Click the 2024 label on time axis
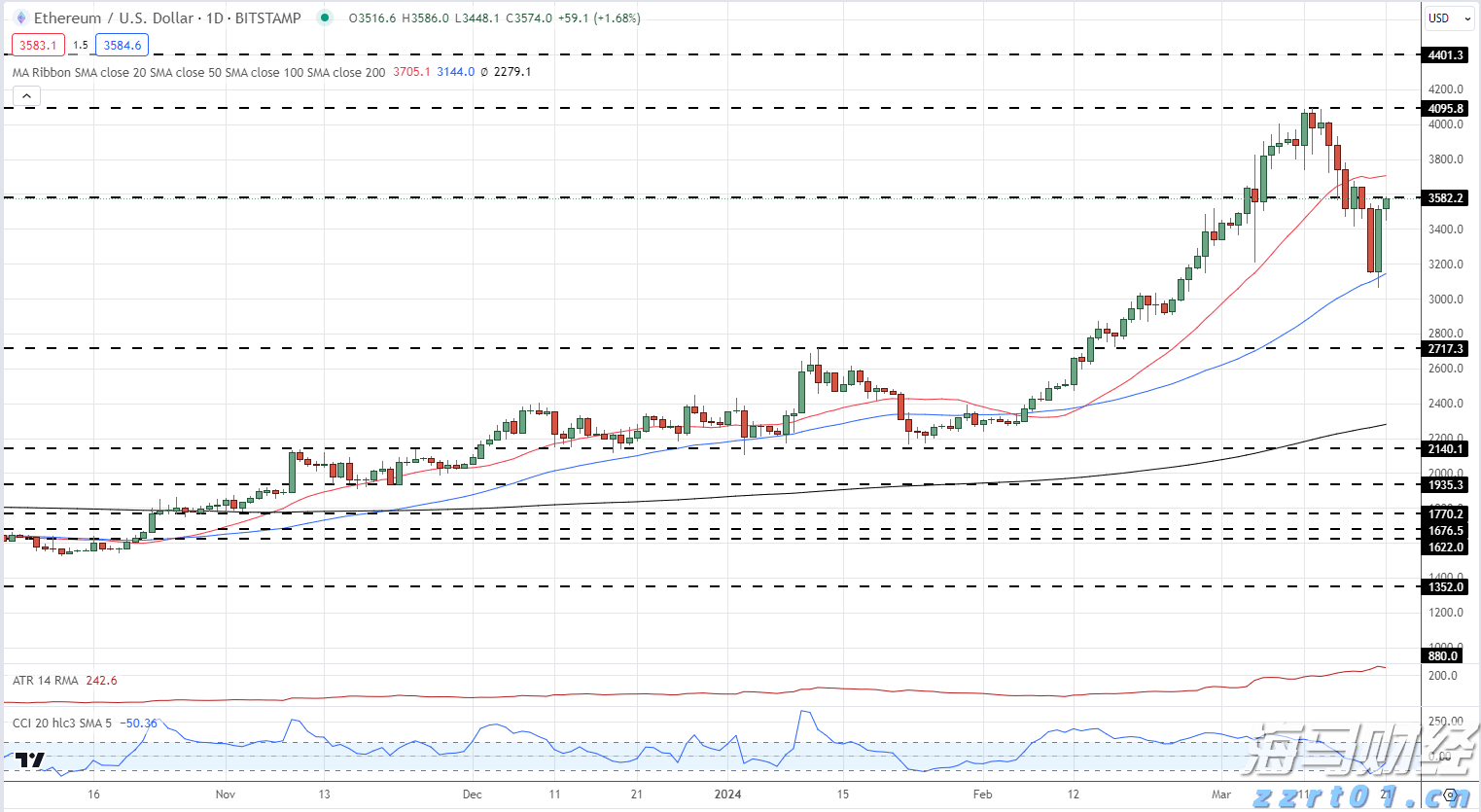This screenshot has width=1481, height=812. click(727, 794)
